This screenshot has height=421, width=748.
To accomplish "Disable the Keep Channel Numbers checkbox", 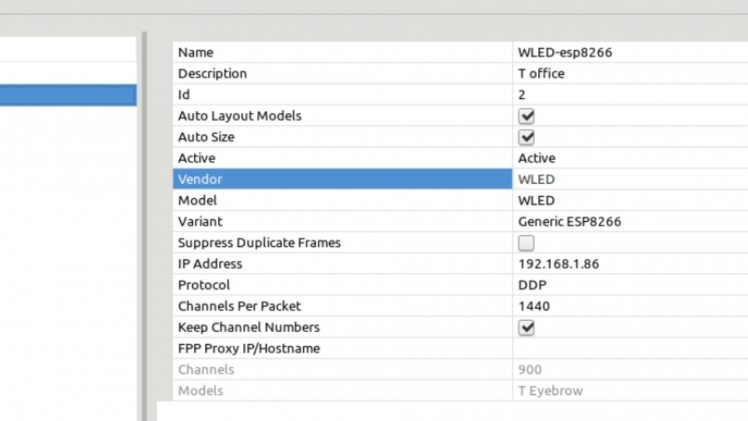I will click(526, 327).
